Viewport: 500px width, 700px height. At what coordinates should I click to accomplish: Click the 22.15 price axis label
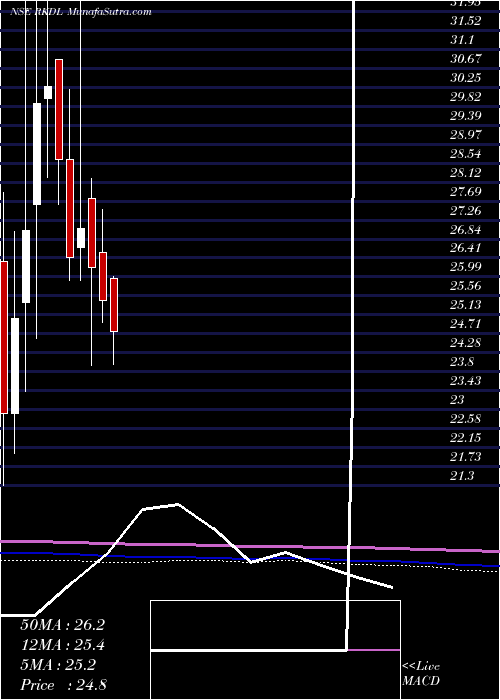click(466, 438)
